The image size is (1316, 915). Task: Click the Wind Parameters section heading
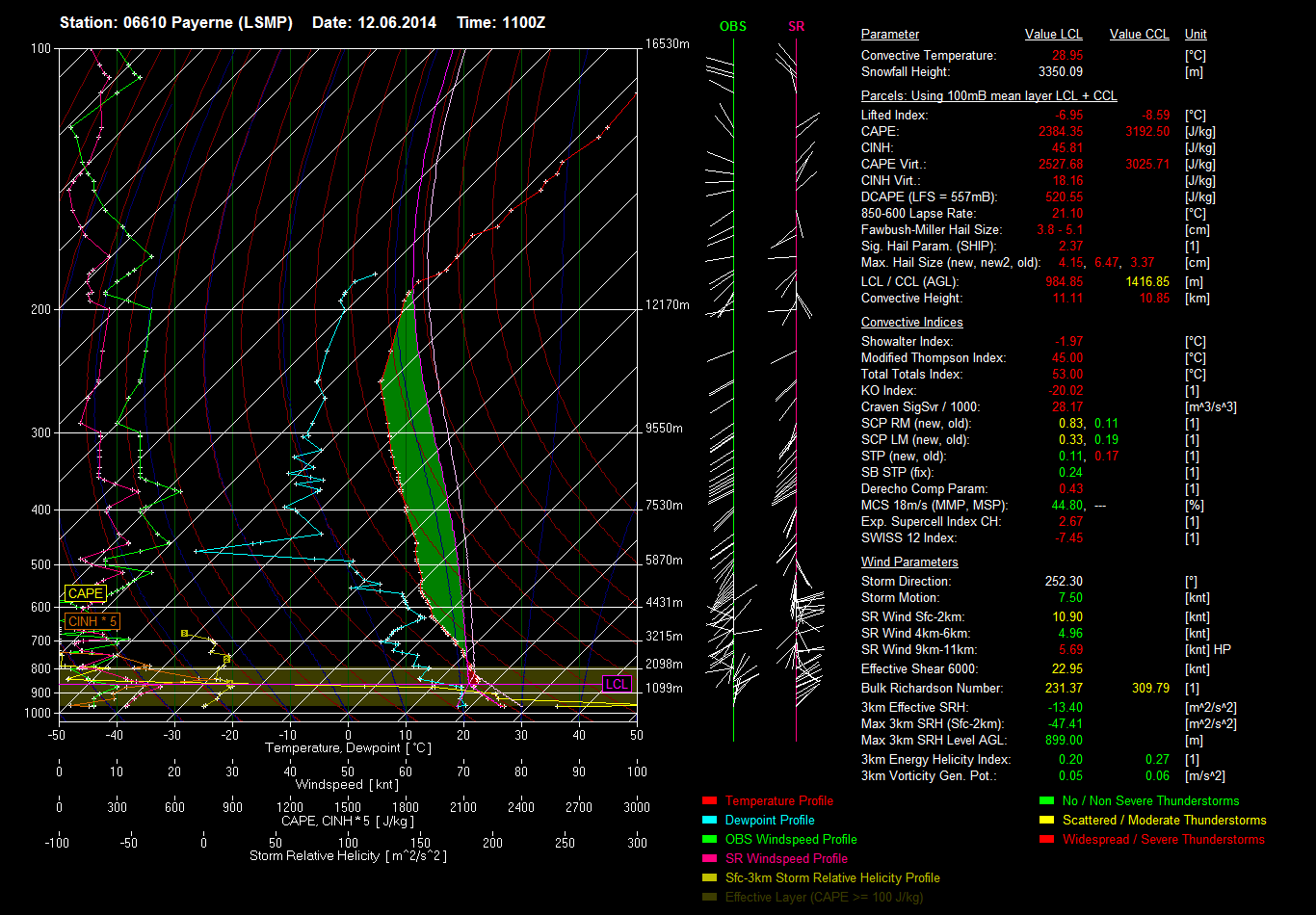(909, 562)
